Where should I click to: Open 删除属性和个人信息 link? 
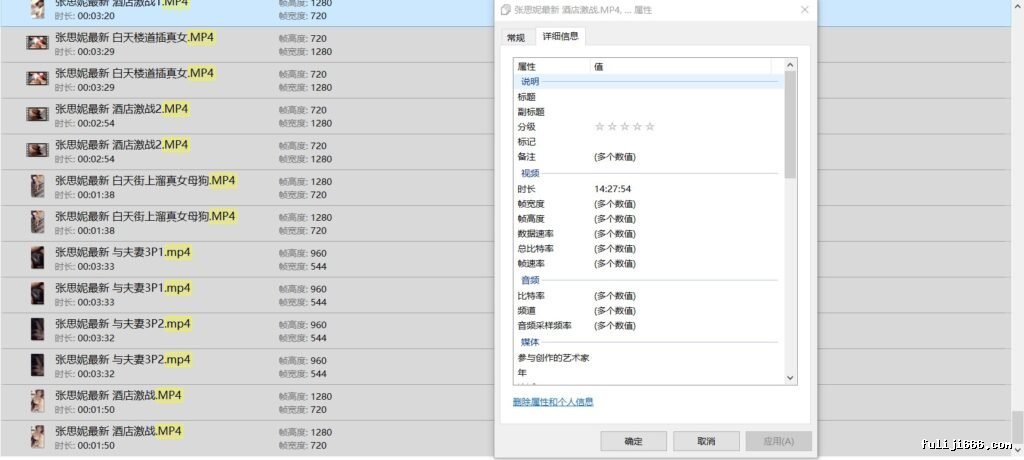[553, 402]
